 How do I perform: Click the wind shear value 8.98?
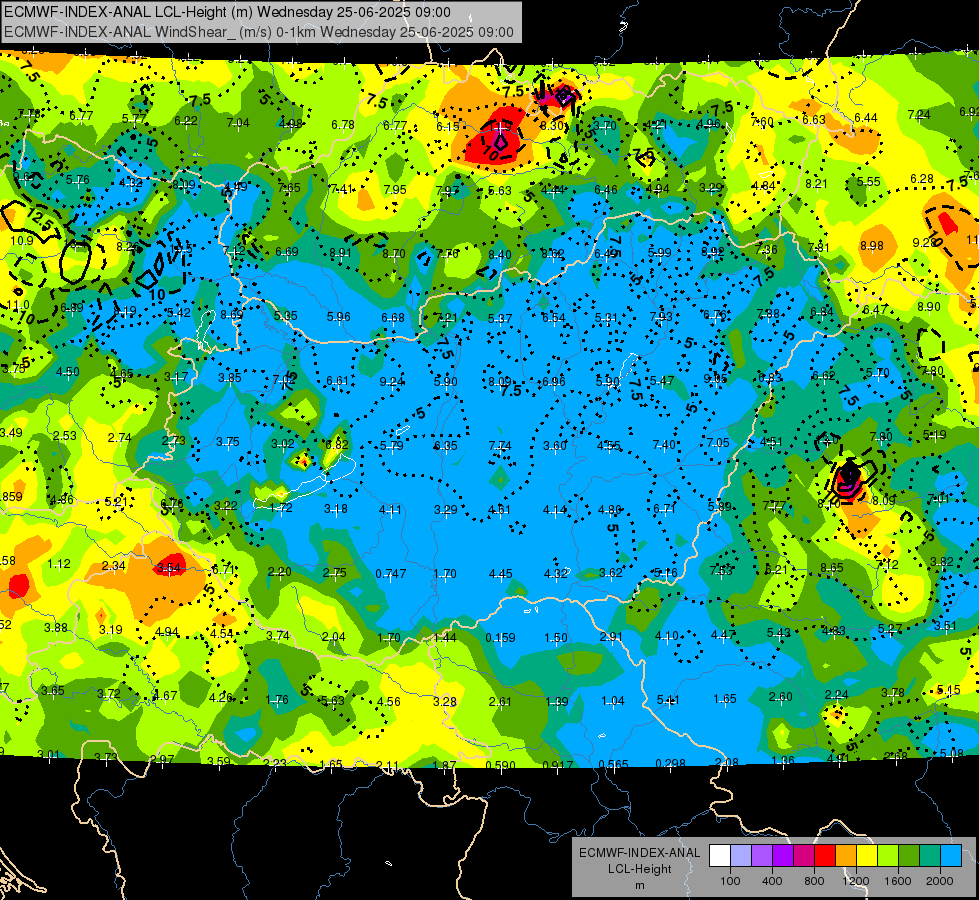872,246
